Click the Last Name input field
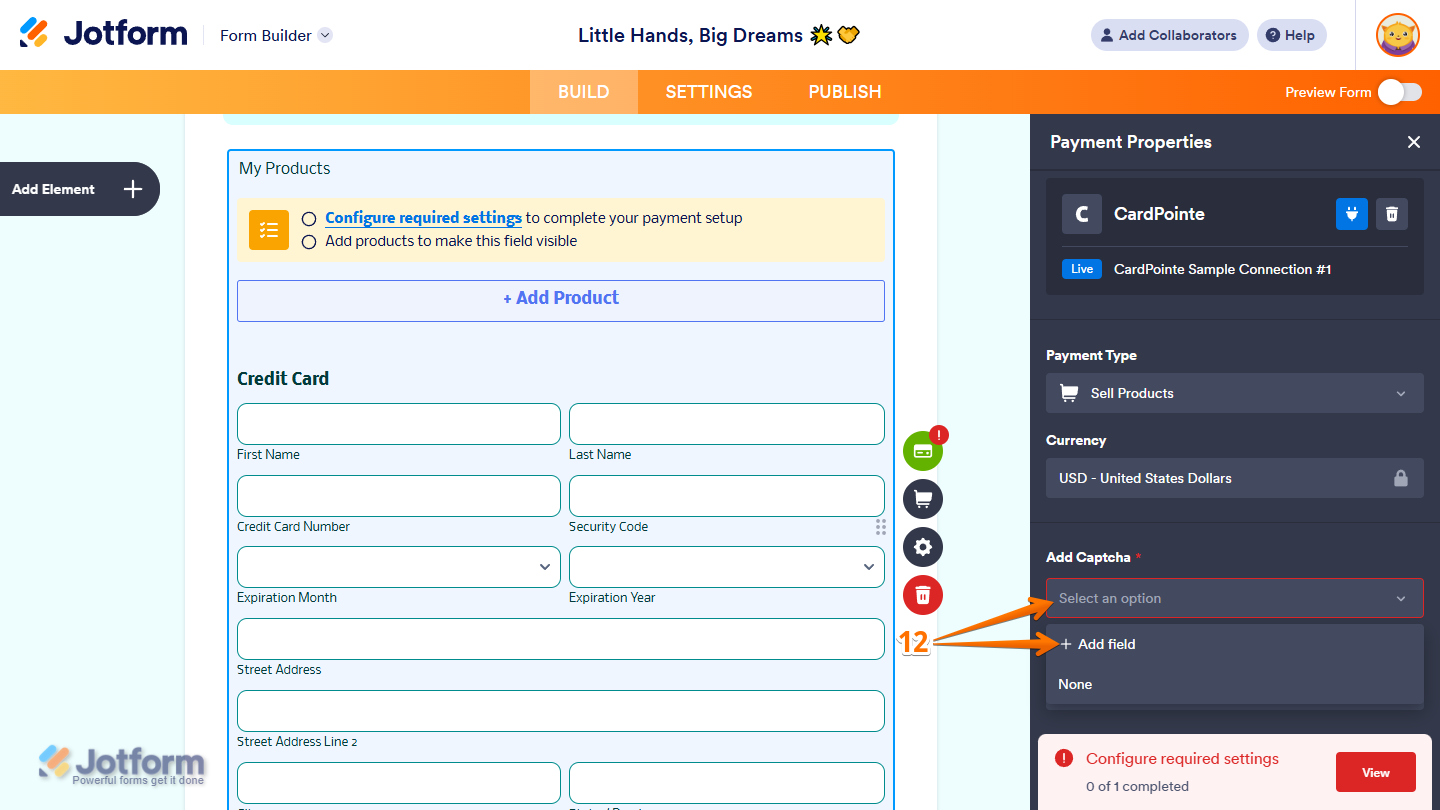The height and width of the screenshot is (810, 1440). click(x=727, y=424)
